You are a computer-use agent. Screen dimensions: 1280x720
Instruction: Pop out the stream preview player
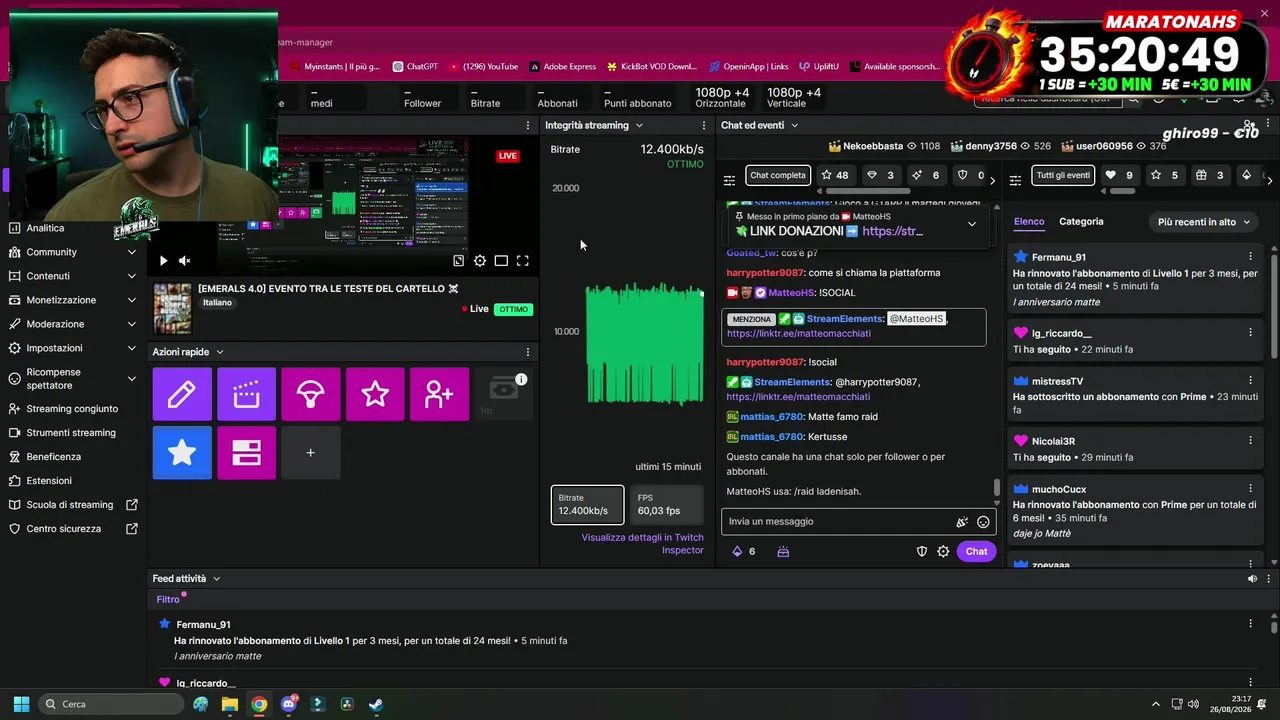[459, 261]
